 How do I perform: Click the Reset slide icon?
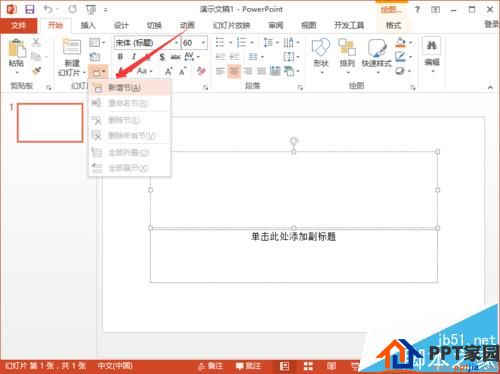[x=95, y=57]
